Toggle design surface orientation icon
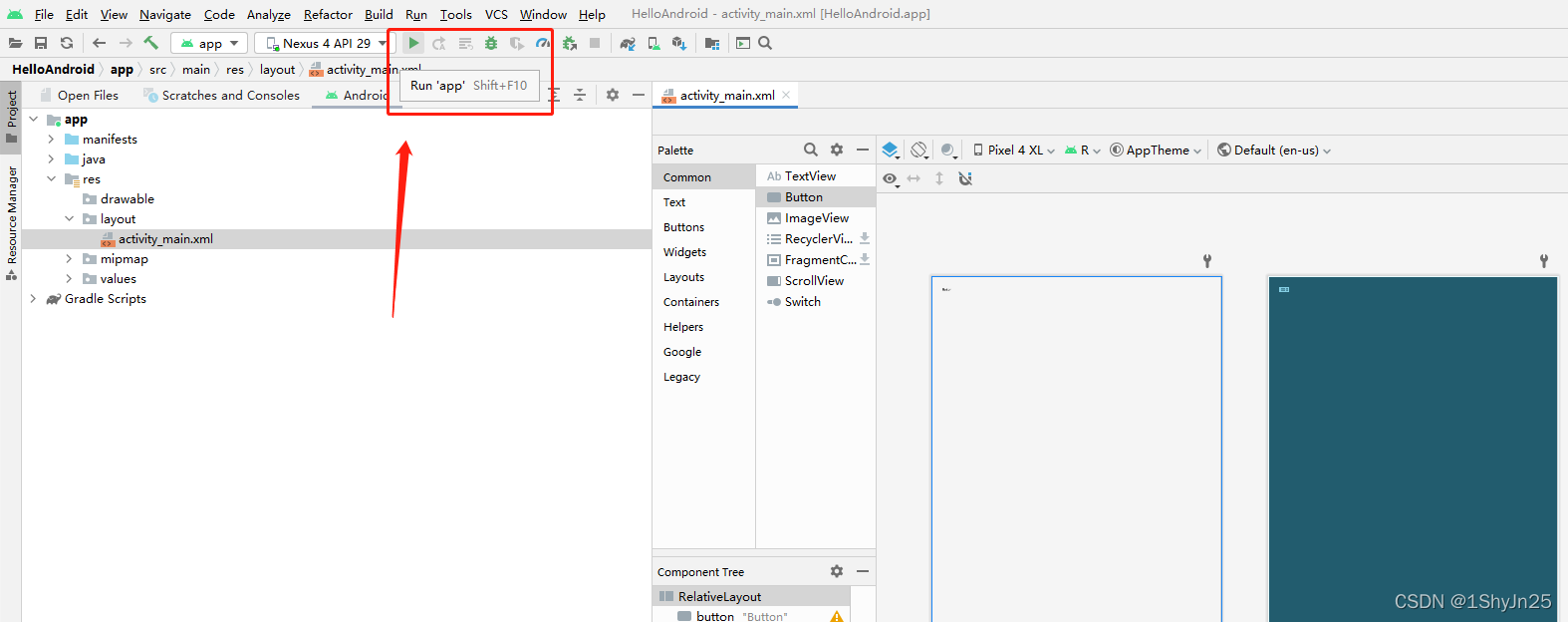1568x622 pixels. click(919, 150)
